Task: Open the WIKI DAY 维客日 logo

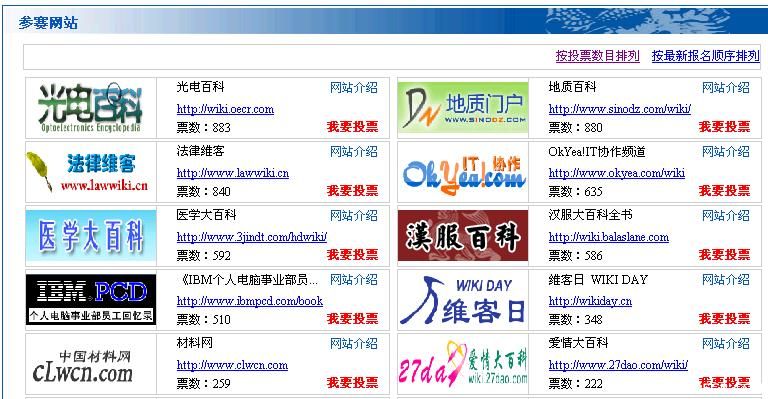Action: point(463,300)
